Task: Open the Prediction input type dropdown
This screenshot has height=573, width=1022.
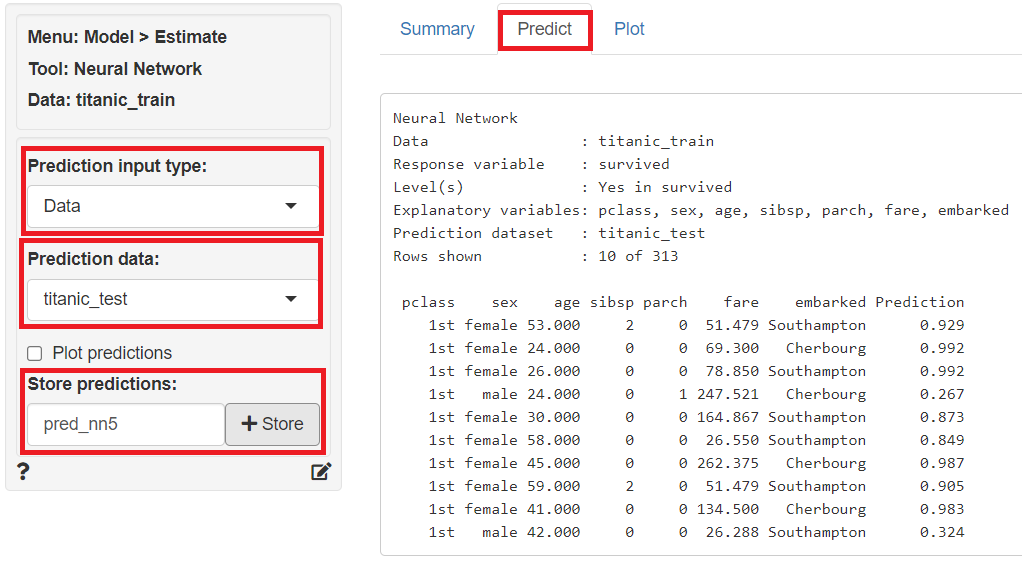Action: pos(173,206)
